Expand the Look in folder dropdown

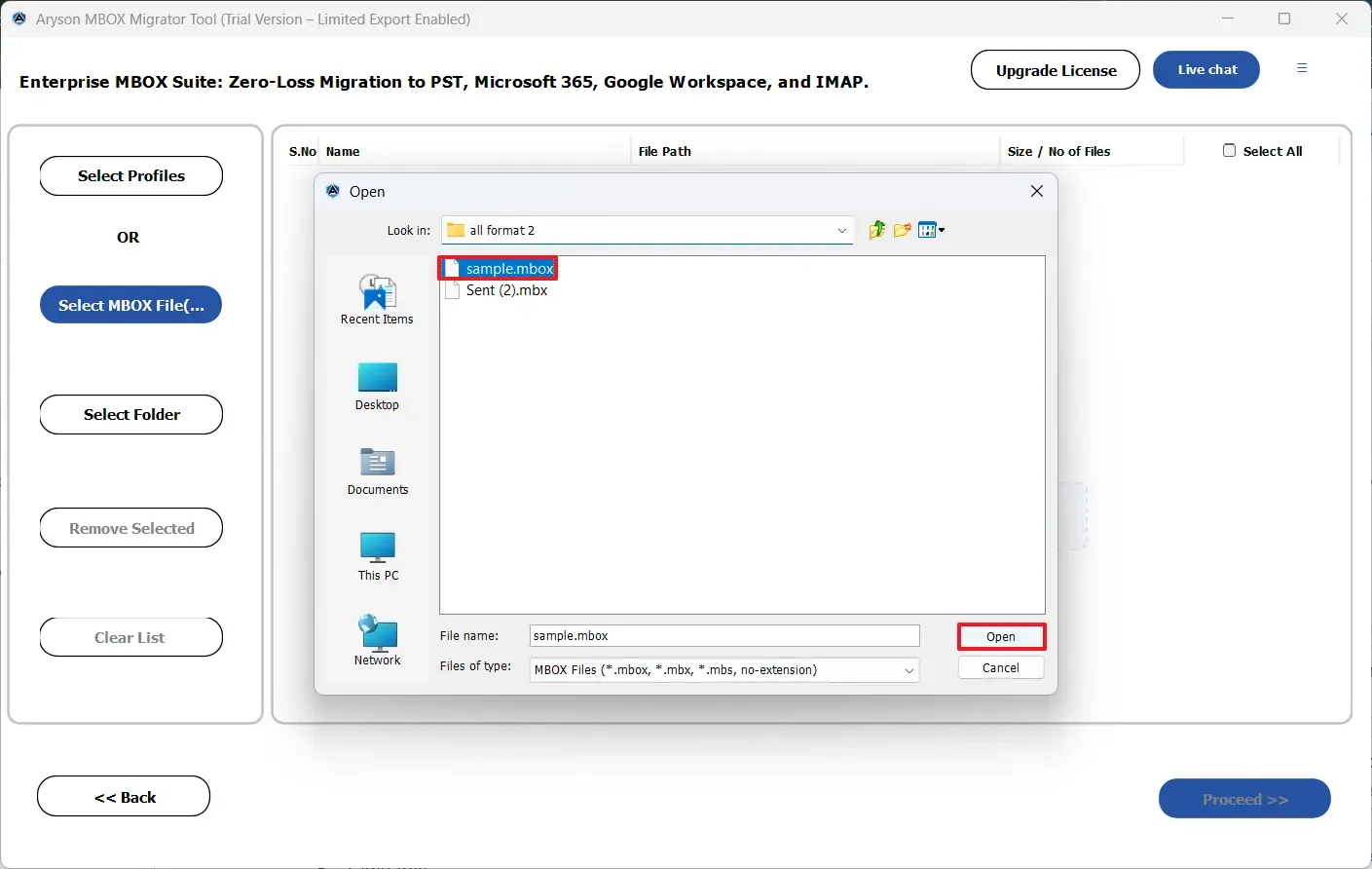(842, 231)
